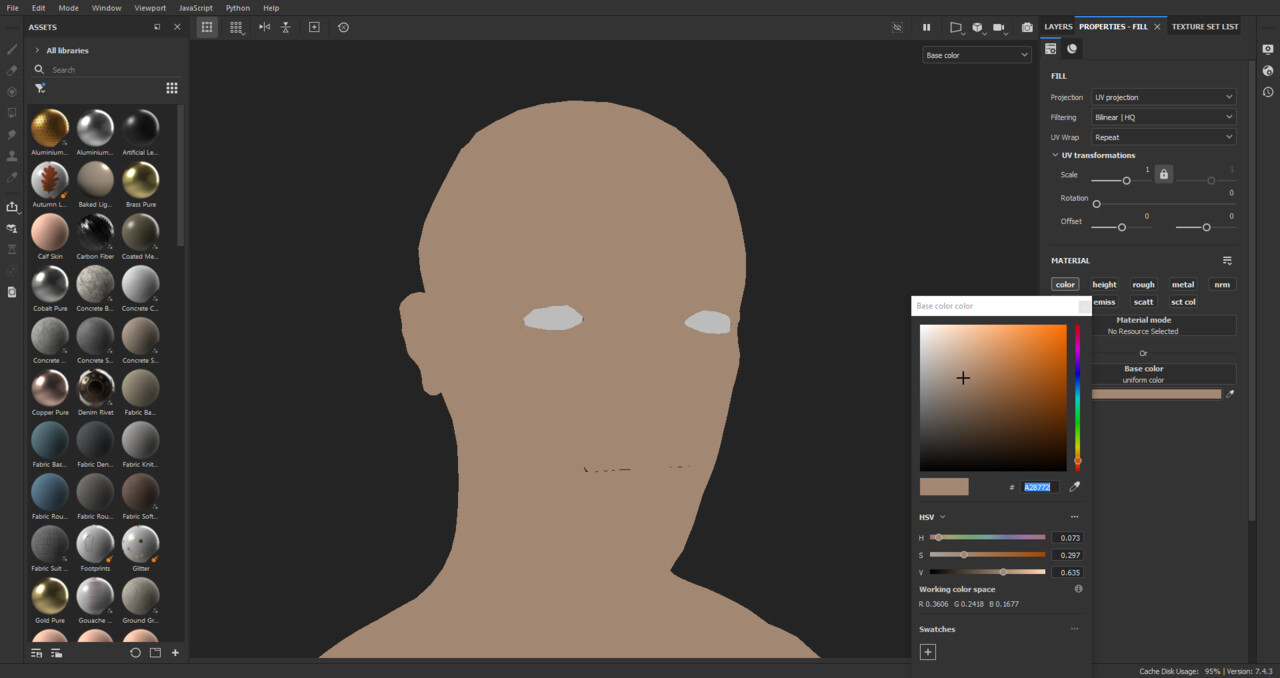Open the UV Wrap dropdown
1280x678 pixels.
click(x=1163, y=137)
